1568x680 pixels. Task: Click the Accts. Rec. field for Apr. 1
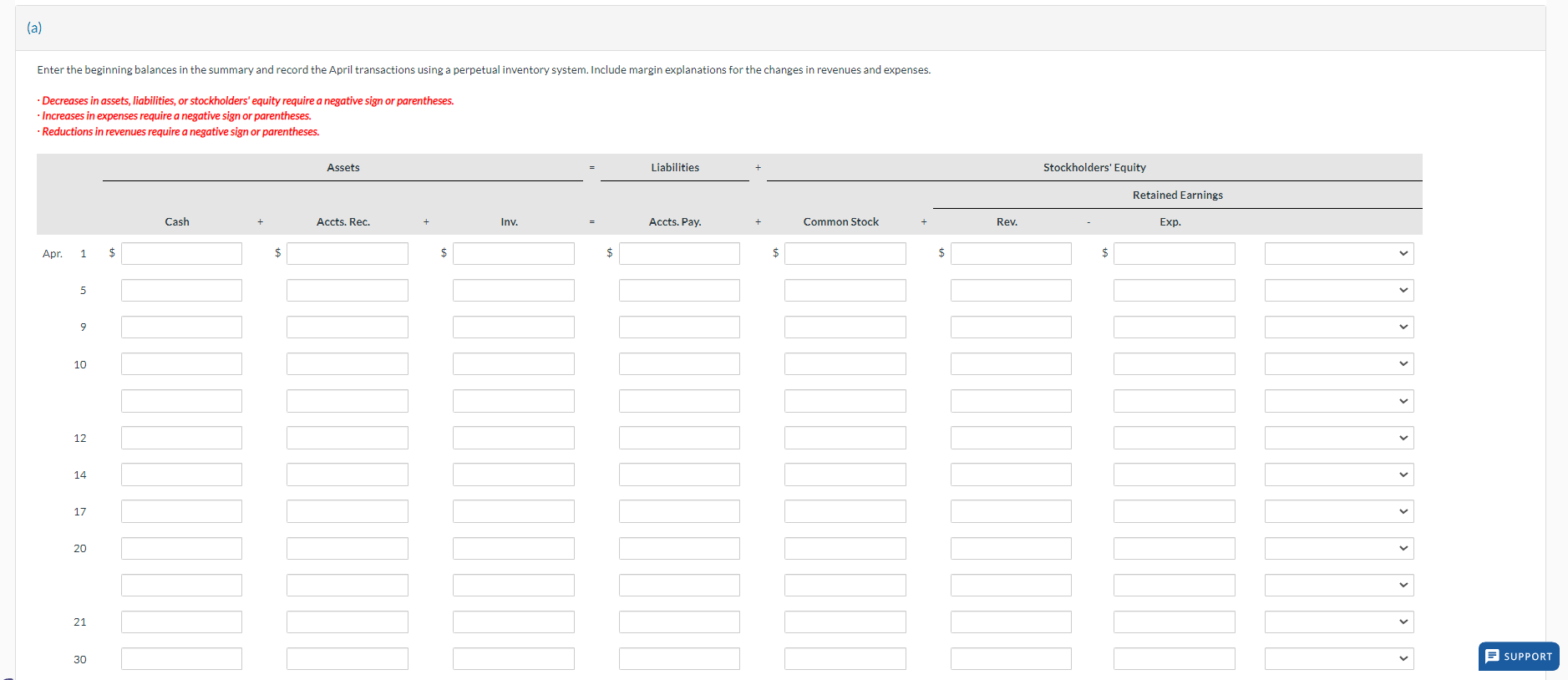[348, 253]
